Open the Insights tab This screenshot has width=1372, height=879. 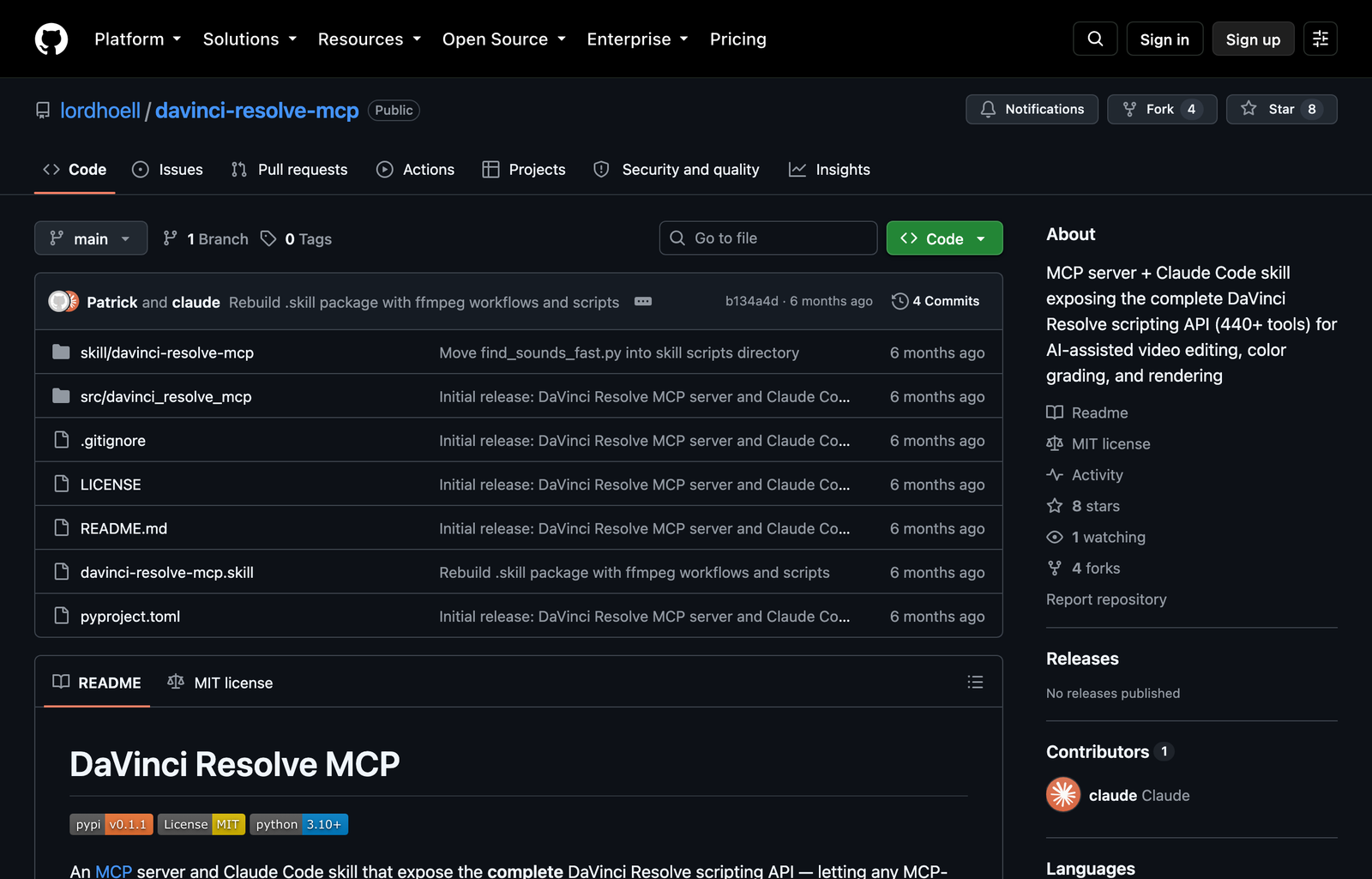click(x=829, y=169)
